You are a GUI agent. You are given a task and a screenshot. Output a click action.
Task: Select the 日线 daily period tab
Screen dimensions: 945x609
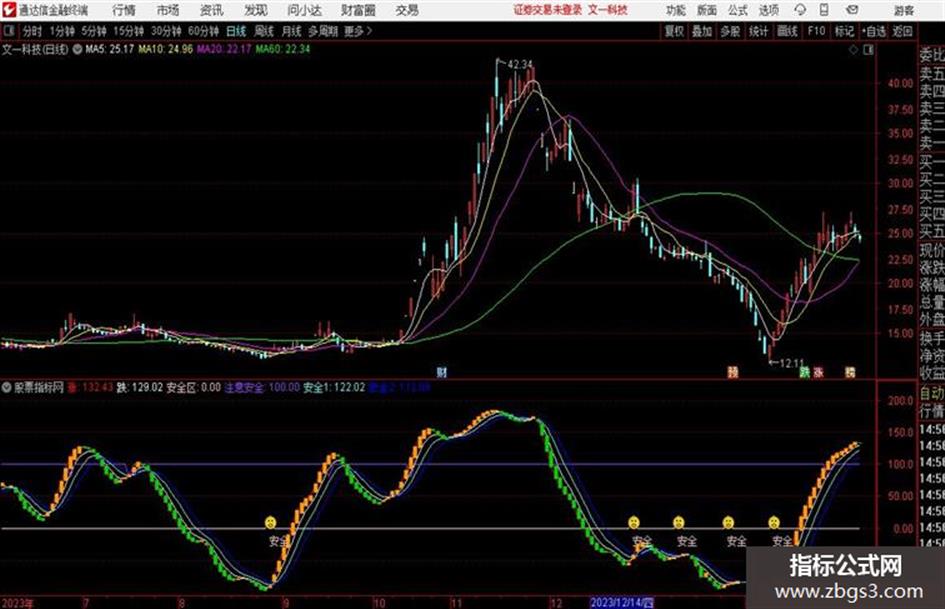click(236, 31)
